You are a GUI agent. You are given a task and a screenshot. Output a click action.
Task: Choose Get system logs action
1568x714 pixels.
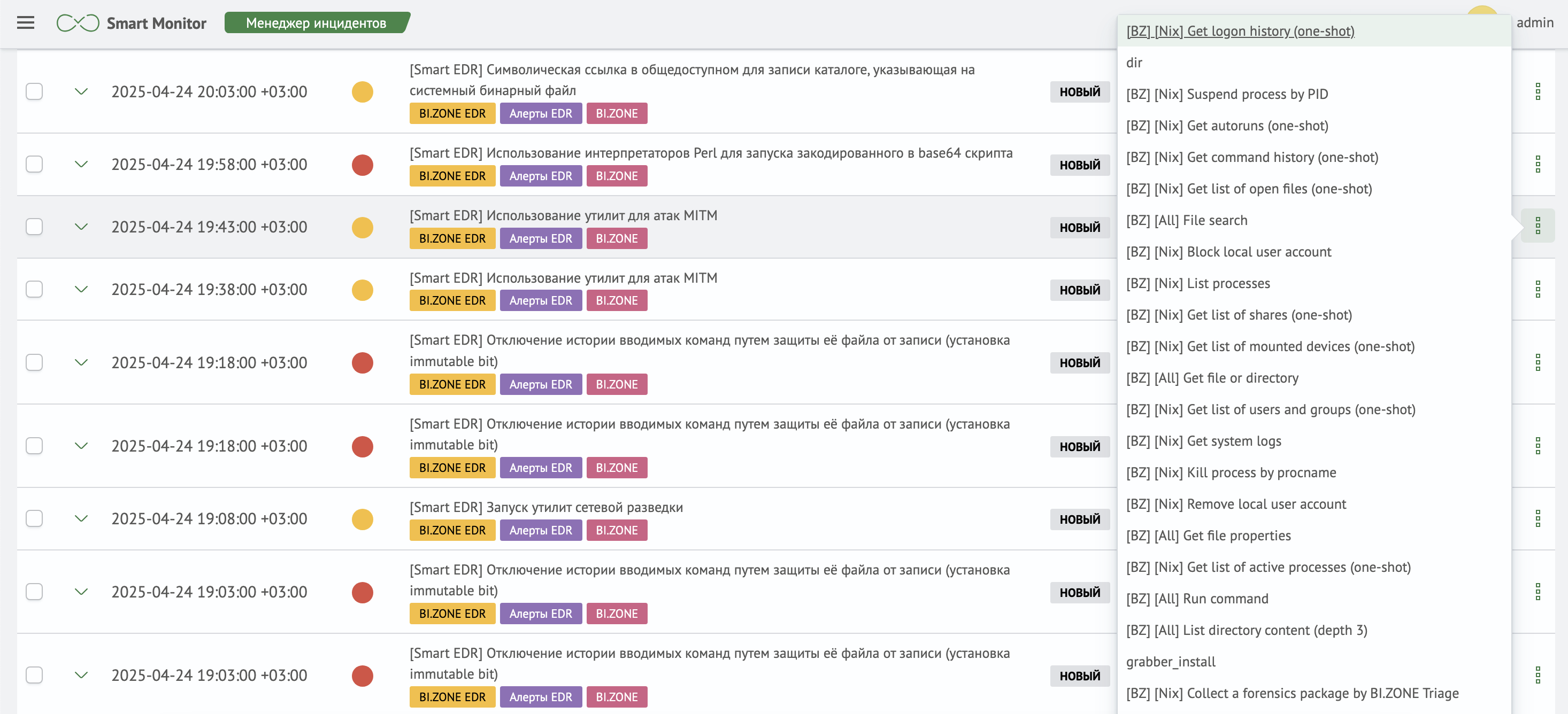[1313, 441]
